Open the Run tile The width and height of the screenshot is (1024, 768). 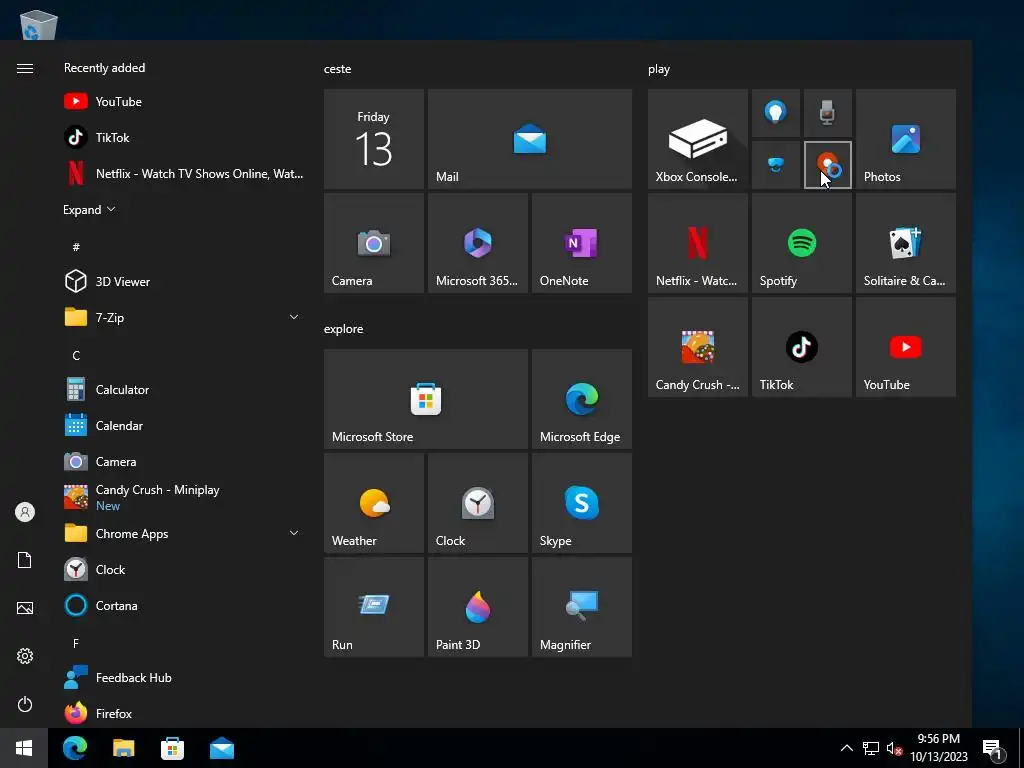coord(374,607)
